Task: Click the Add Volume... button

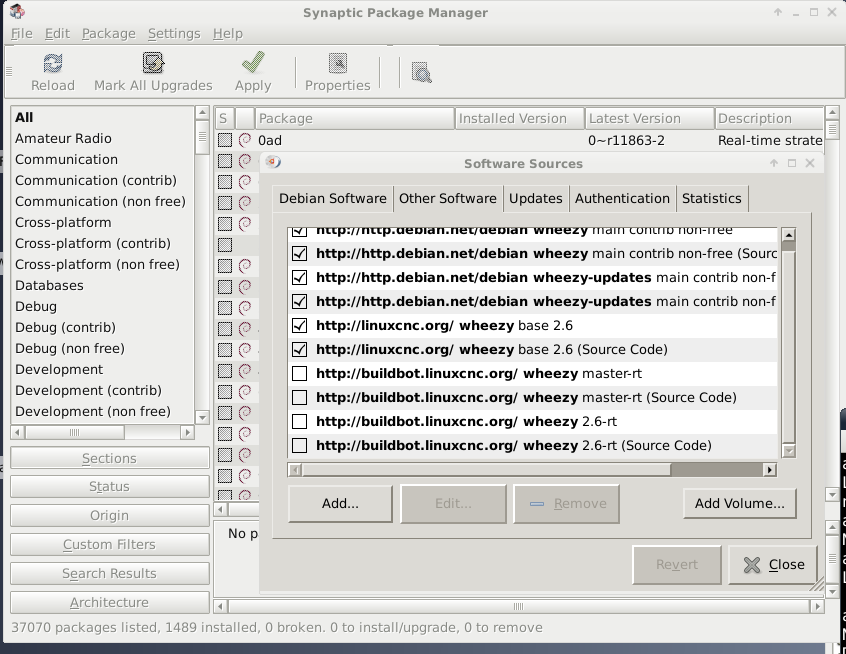Action: [740, 503]
